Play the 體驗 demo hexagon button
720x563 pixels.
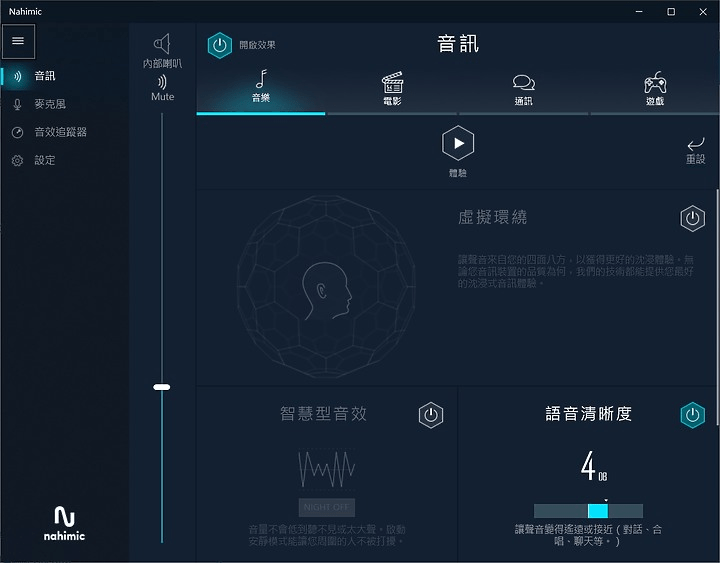click(x=458, y=143)
